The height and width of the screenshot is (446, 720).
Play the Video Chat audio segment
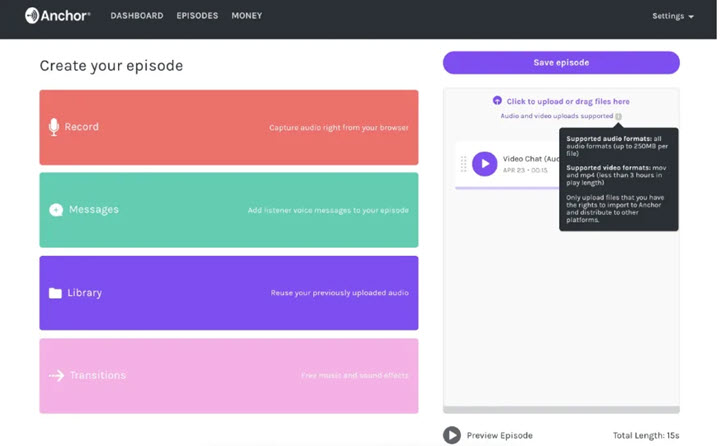484,164
